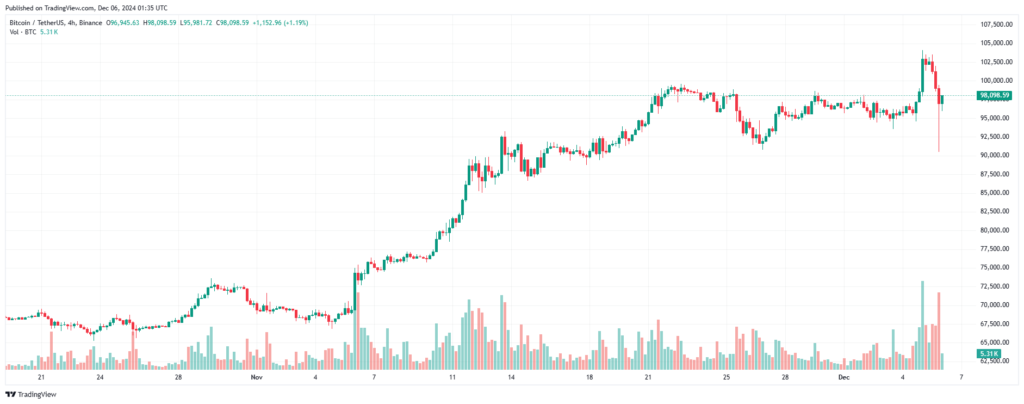Select the Dec label on the time axis

click(x=845, y=378)
